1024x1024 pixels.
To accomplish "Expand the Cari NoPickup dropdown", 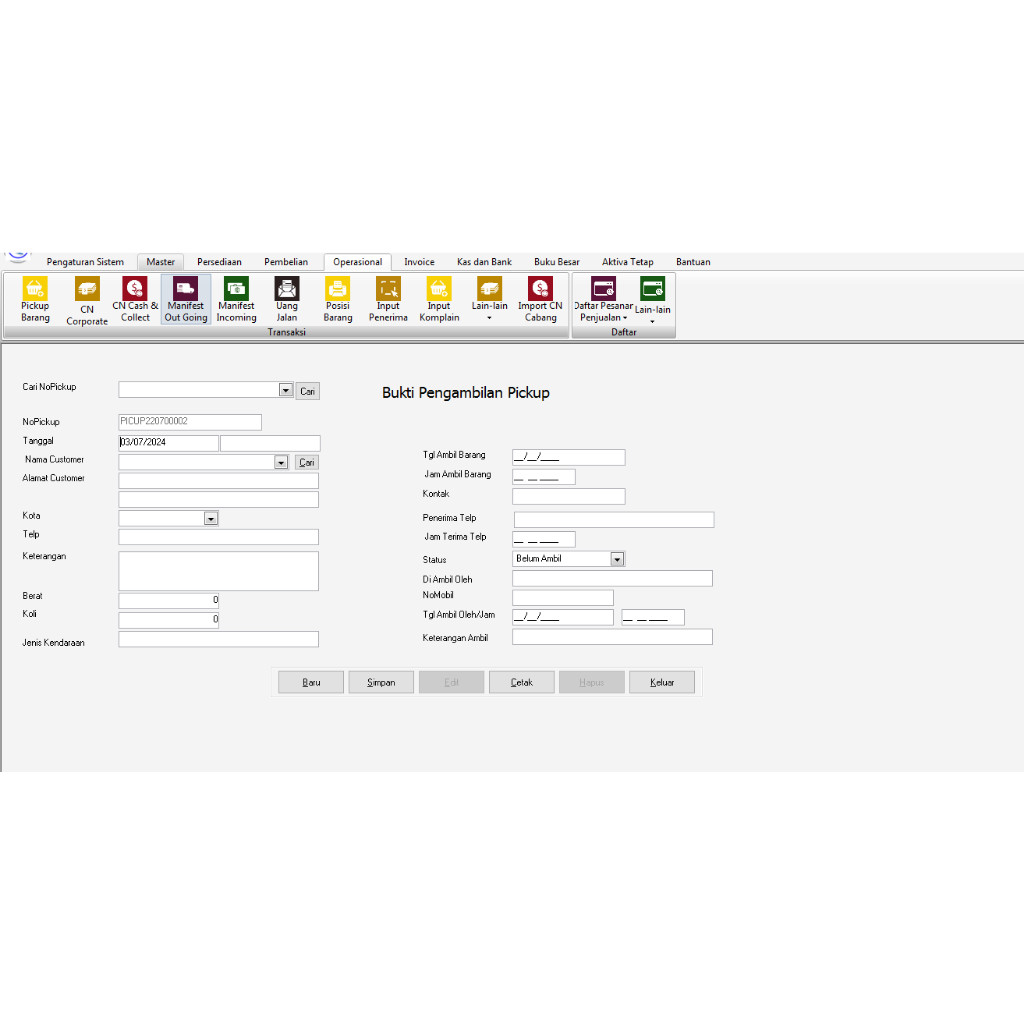I will click(285, 390).
